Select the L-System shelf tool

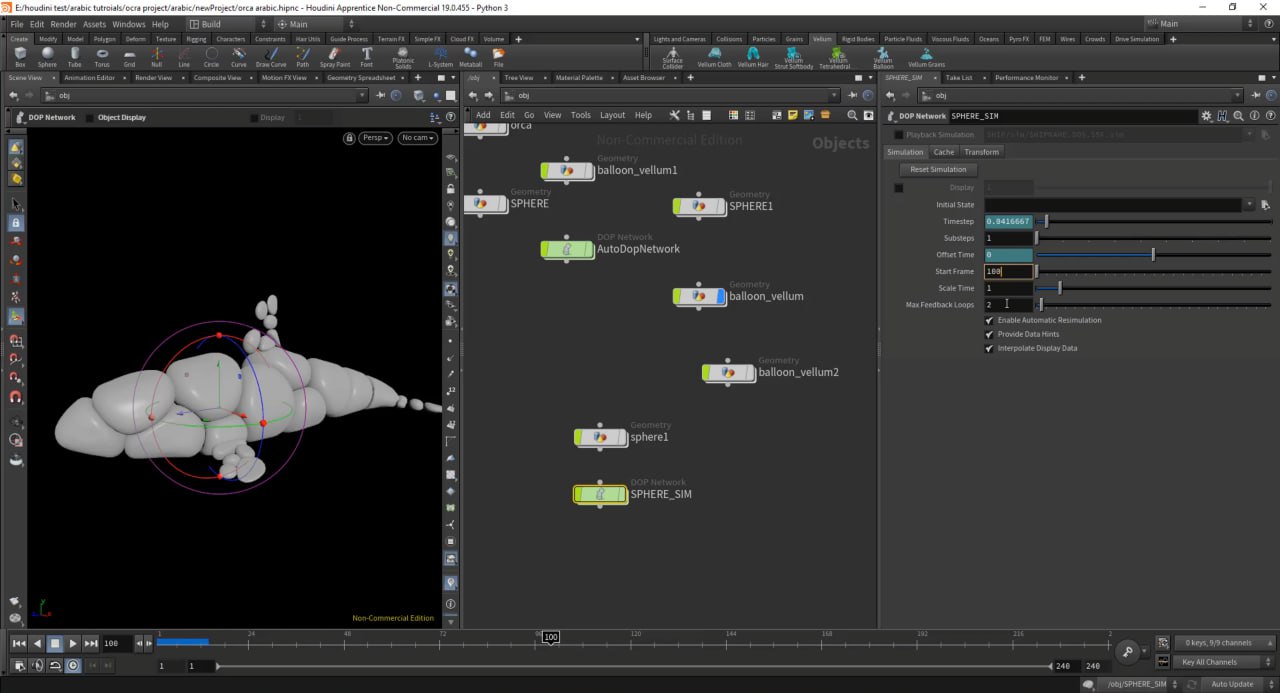coord(440,56)
